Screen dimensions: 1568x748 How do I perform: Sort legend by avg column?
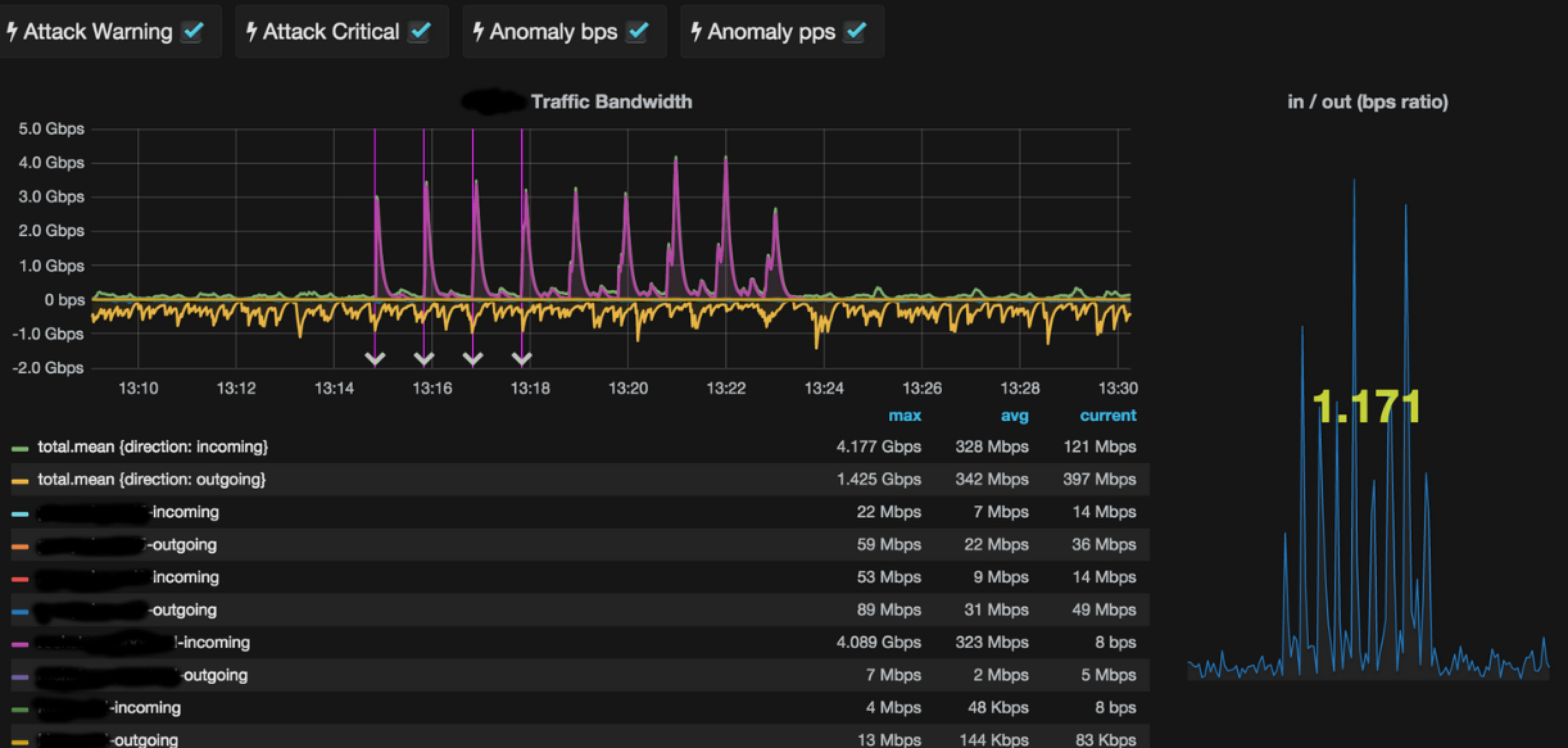(1014, 416)
